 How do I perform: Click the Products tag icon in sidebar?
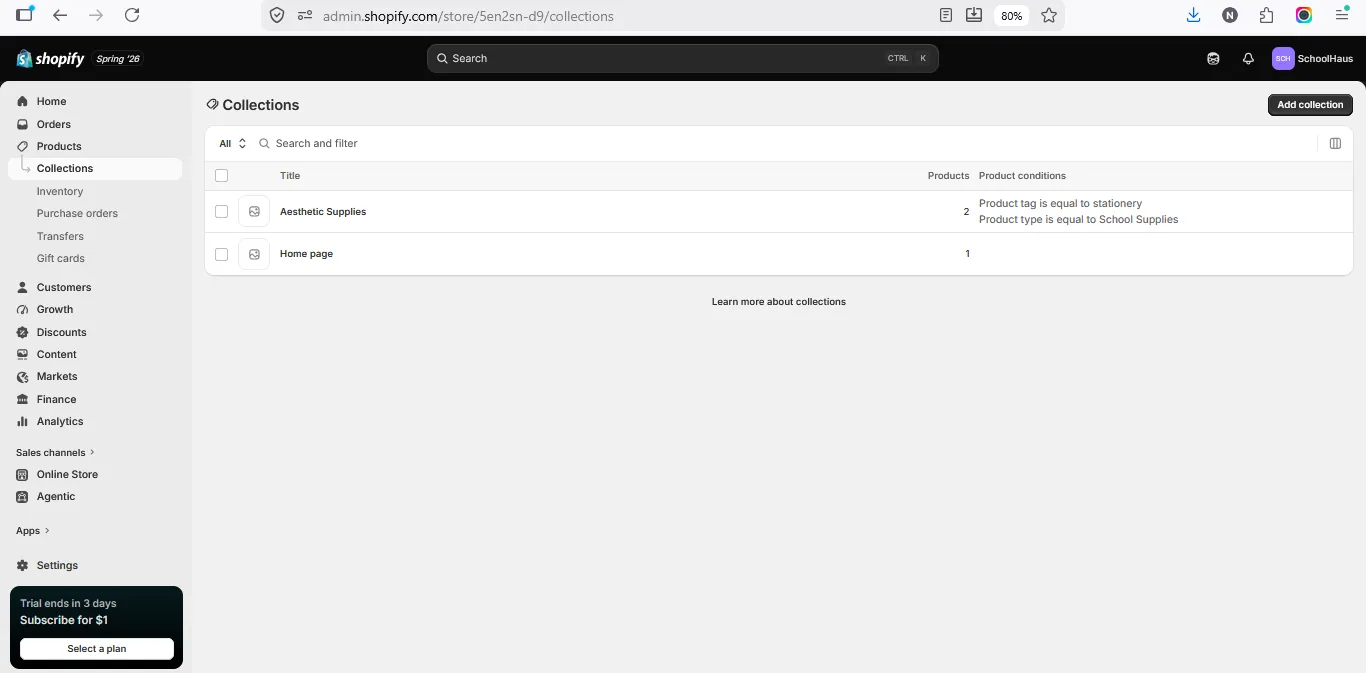click(23, 146)
